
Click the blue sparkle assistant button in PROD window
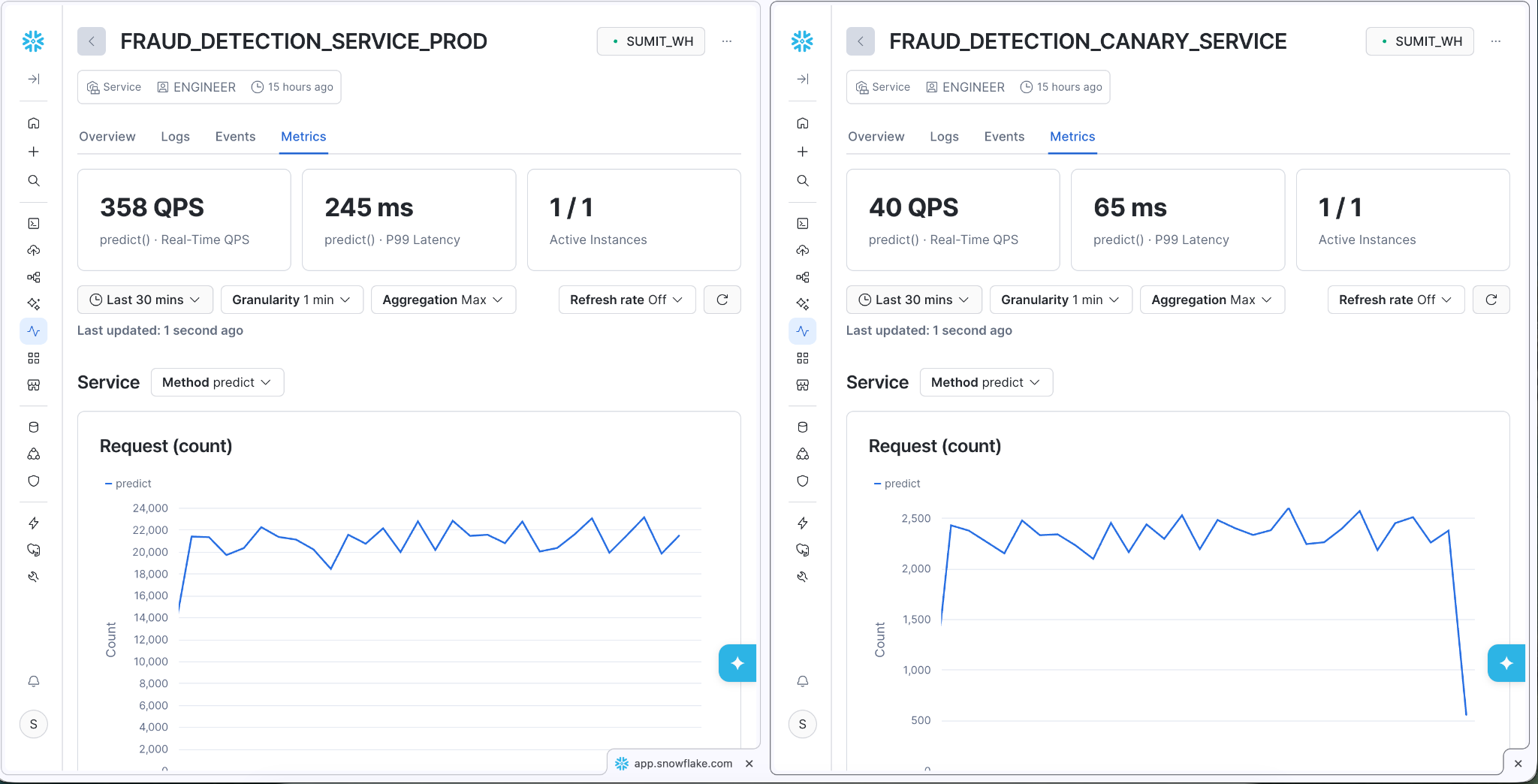(737, 663)
